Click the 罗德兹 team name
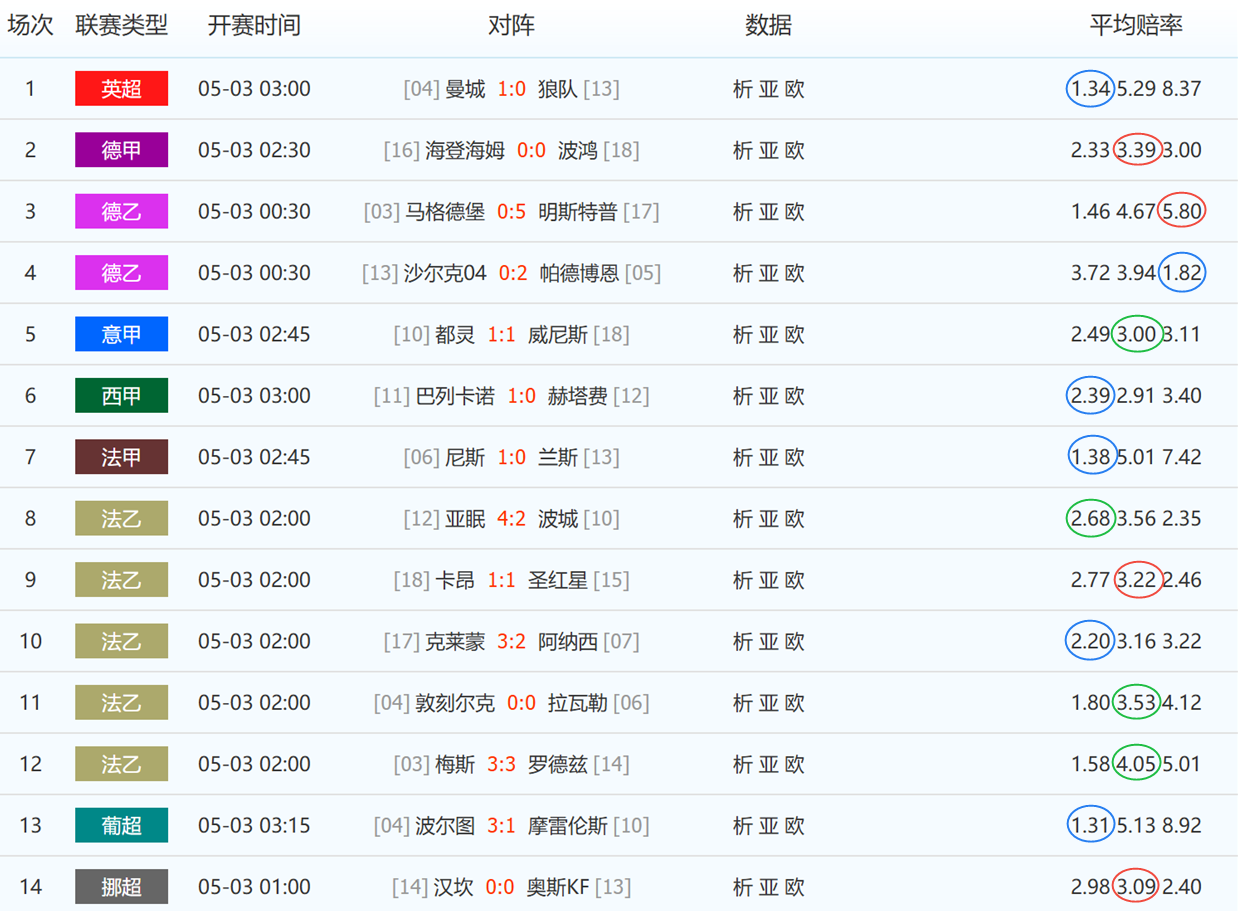The height and width of the screenshot is (911, 1238). (x=558, y=764)
